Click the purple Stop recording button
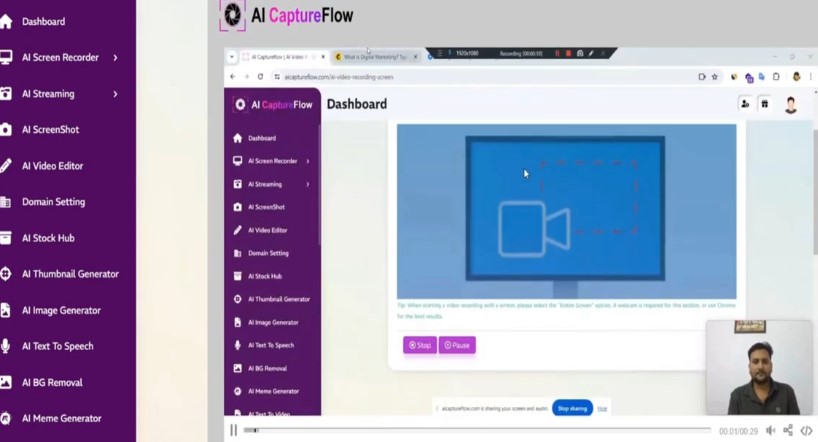 point(420,345)
